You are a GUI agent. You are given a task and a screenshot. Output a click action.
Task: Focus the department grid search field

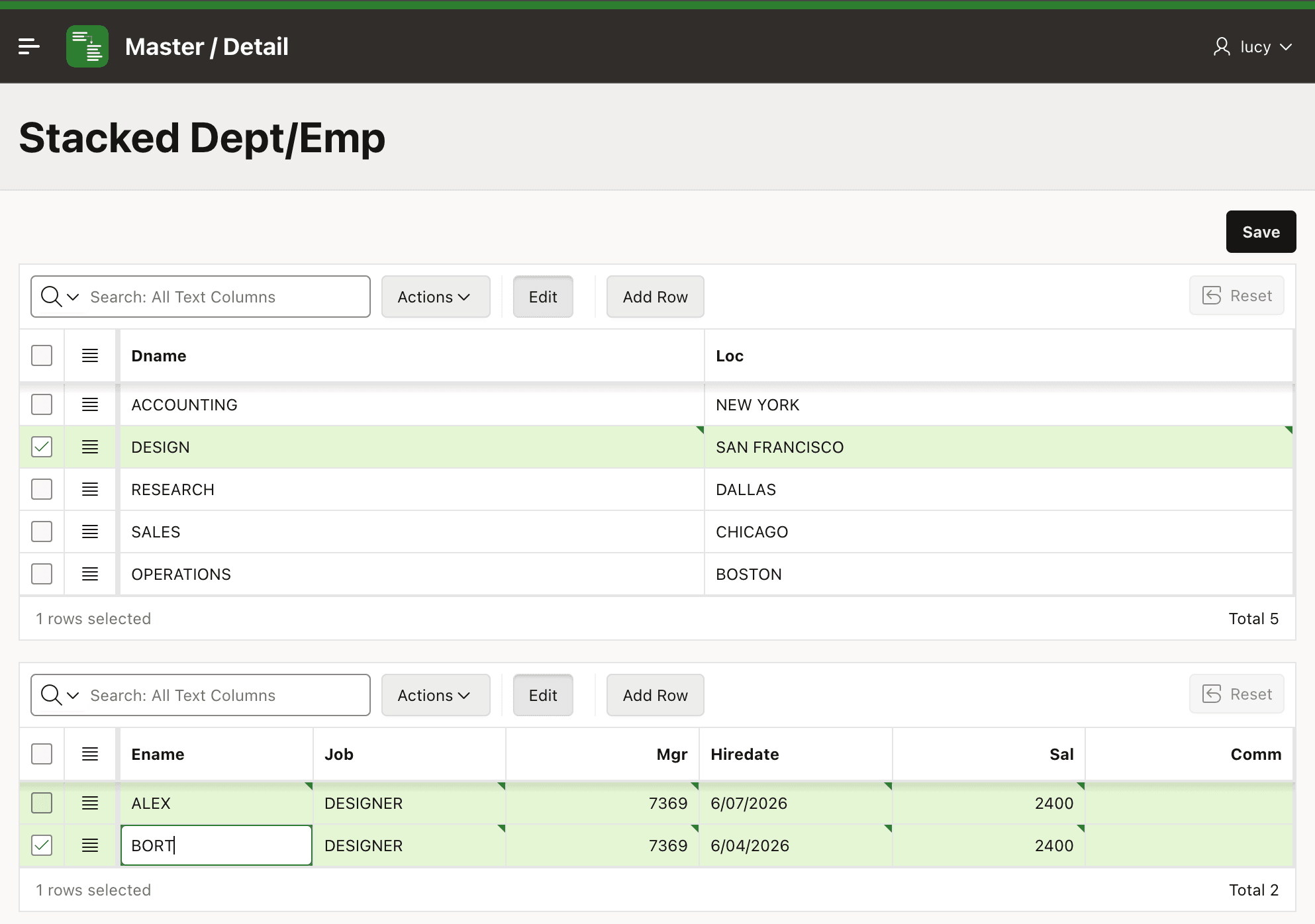tap(225, 297)
